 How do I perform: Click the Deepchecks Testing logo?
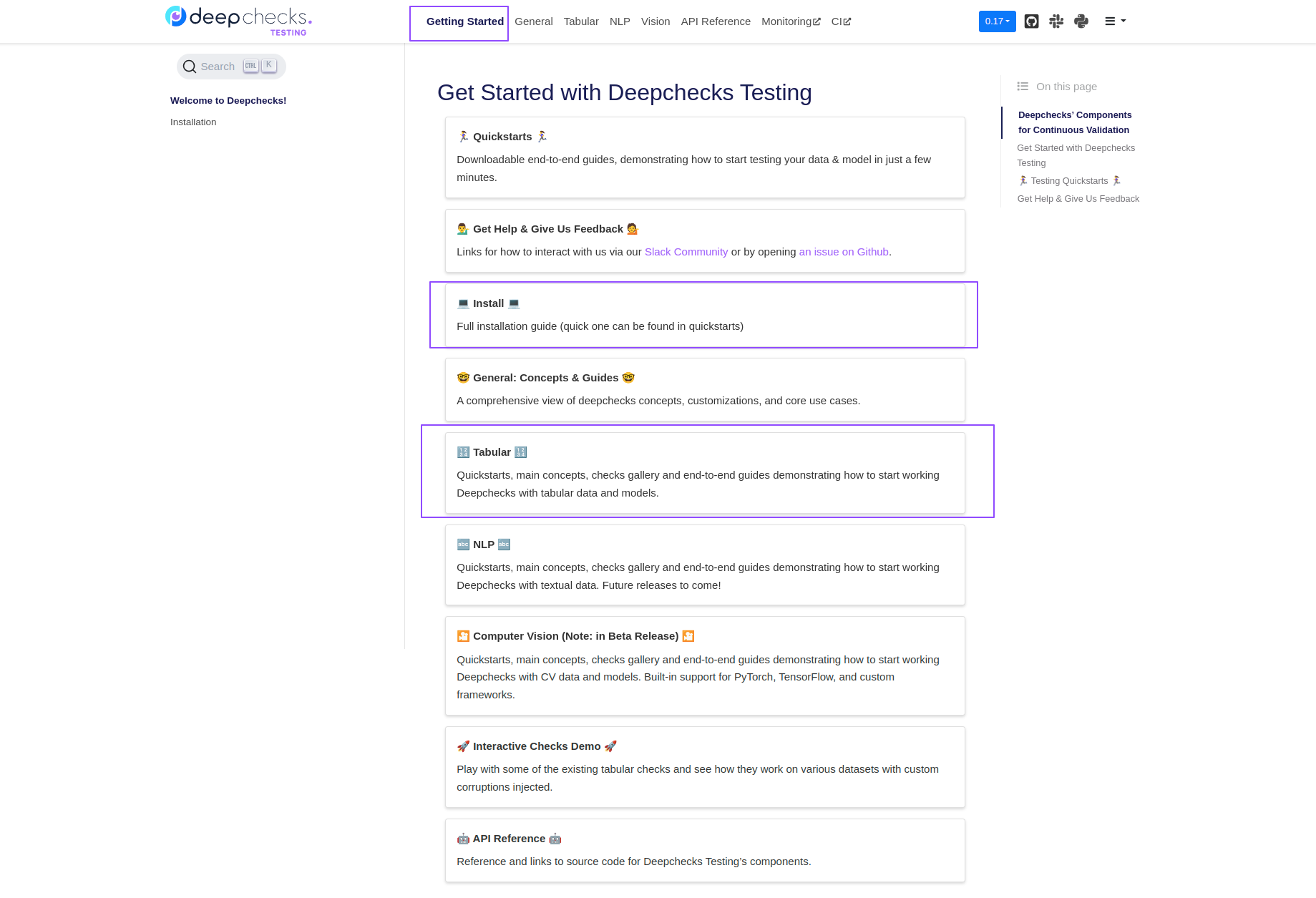238,21
